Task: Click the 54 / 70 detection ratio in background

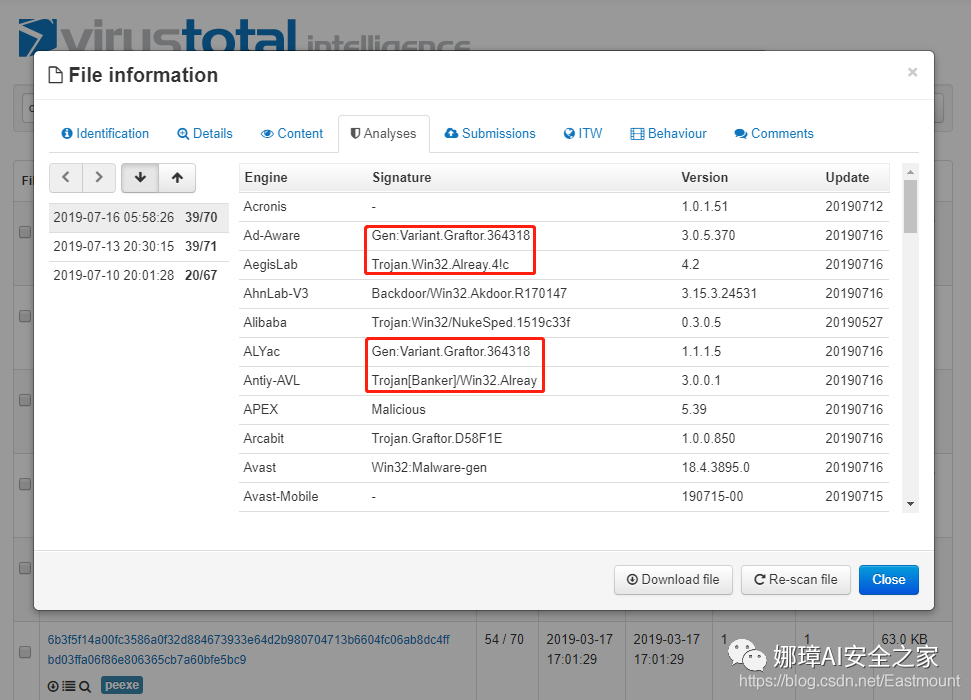Action: pyautogui.click(x=504, y=639)
